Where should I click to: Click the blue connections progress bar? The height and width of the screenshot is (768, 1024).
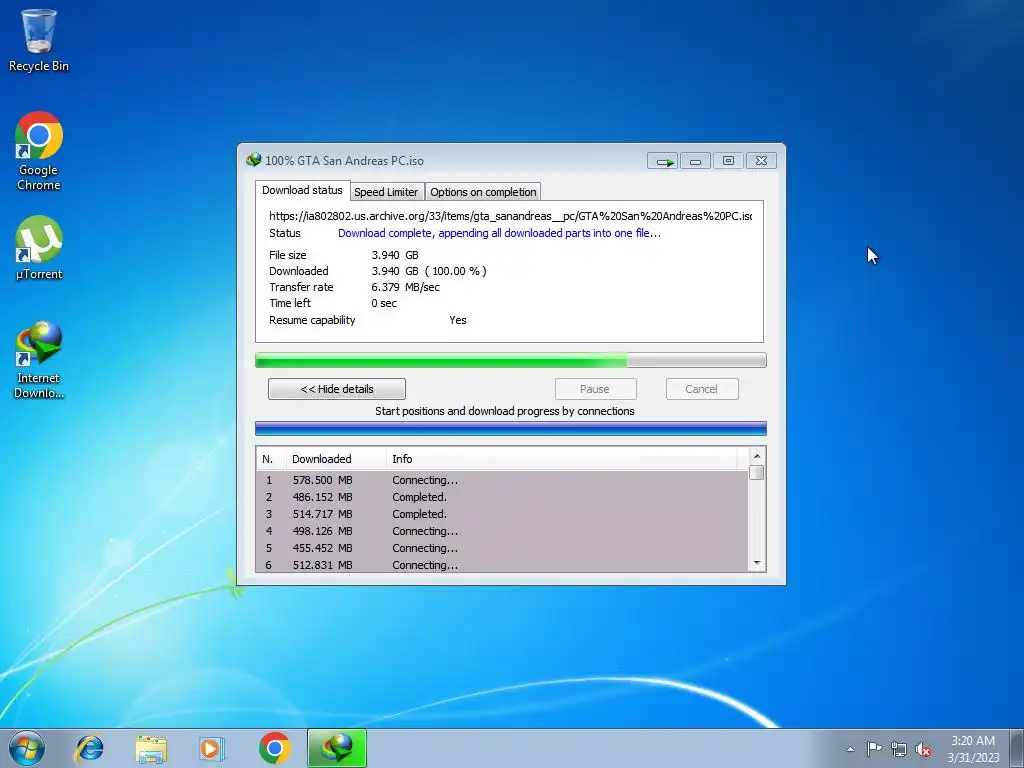click(511, 428)
